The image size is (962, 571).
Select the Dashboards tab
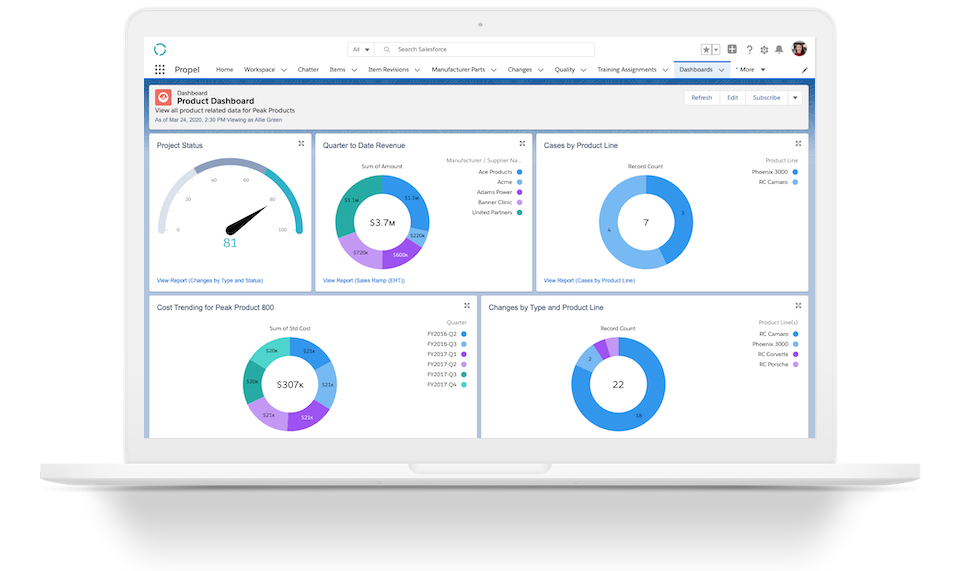(x=696, y=70)
